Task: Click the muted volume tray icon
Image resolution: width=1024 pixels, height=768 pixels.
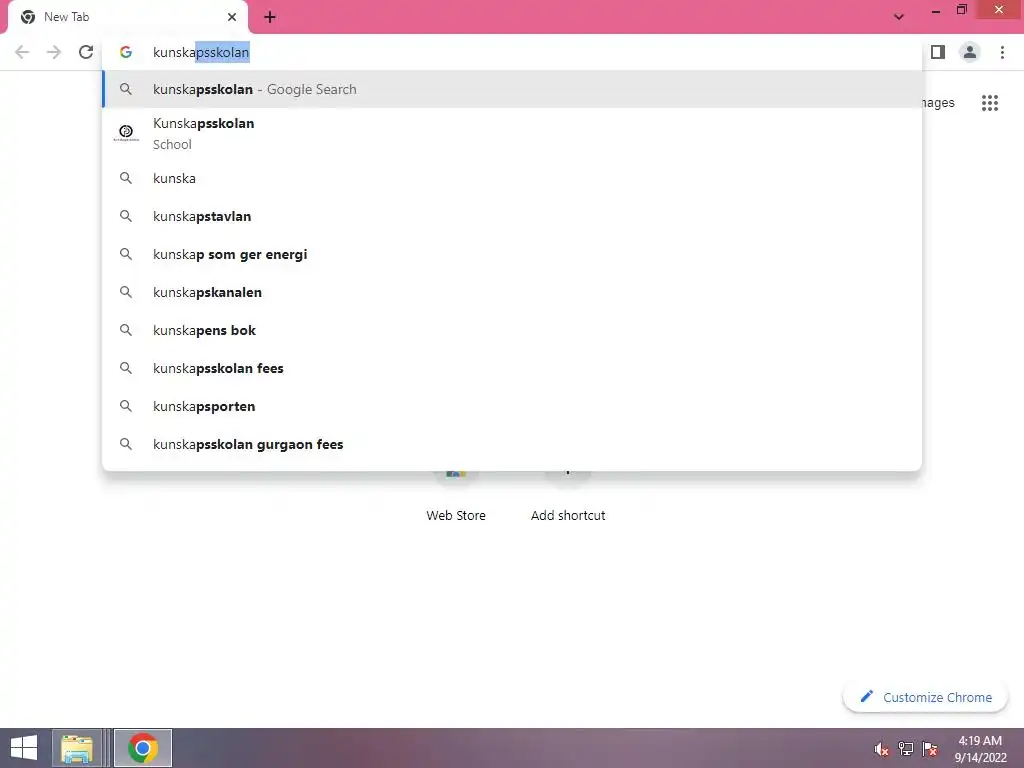Action: coord(881,749)
